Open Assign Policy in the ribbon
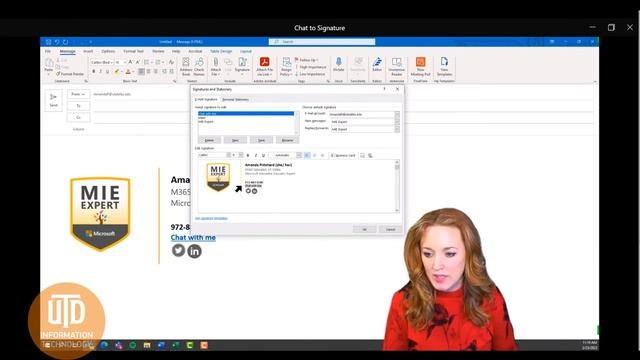Image resolution: width=640 pixels, height=360 pixels. tap(286, 67)
